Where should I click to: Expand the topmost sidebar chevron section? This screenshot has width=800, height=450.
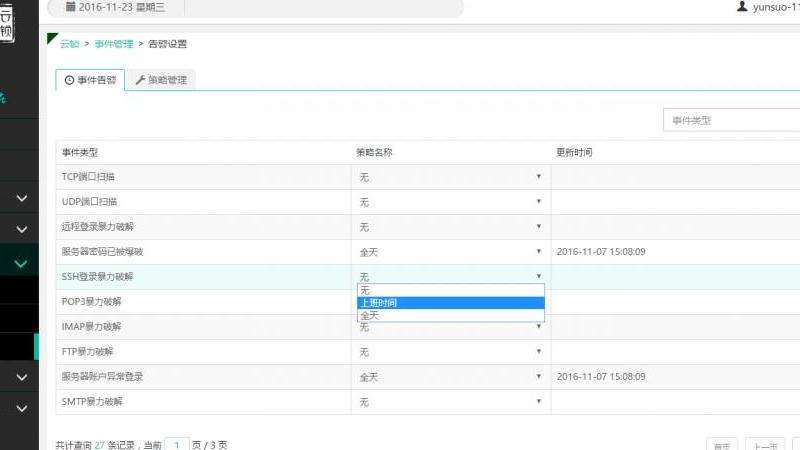[x=21, y=199]
